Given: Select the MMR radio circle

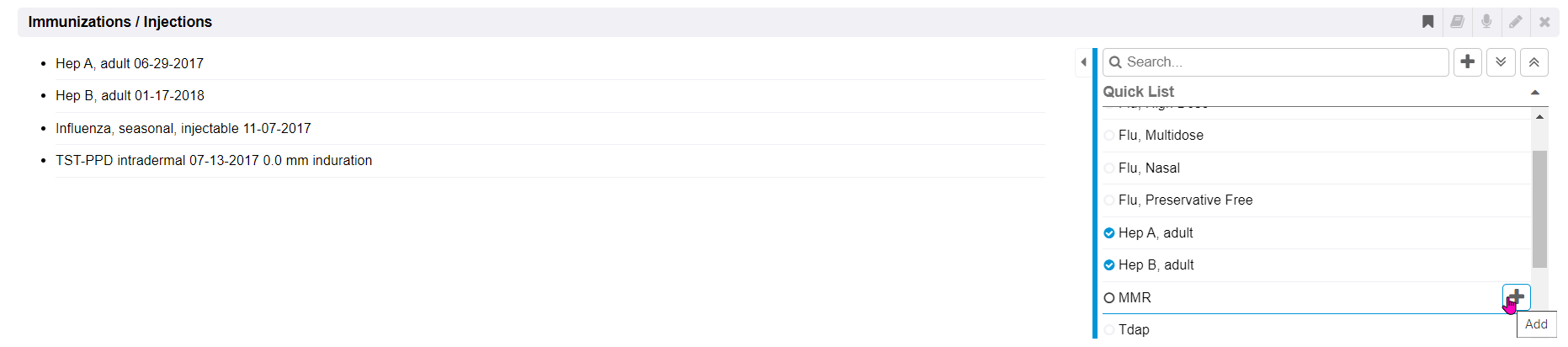Looking at the screenshot, I should pos(1109,298).
